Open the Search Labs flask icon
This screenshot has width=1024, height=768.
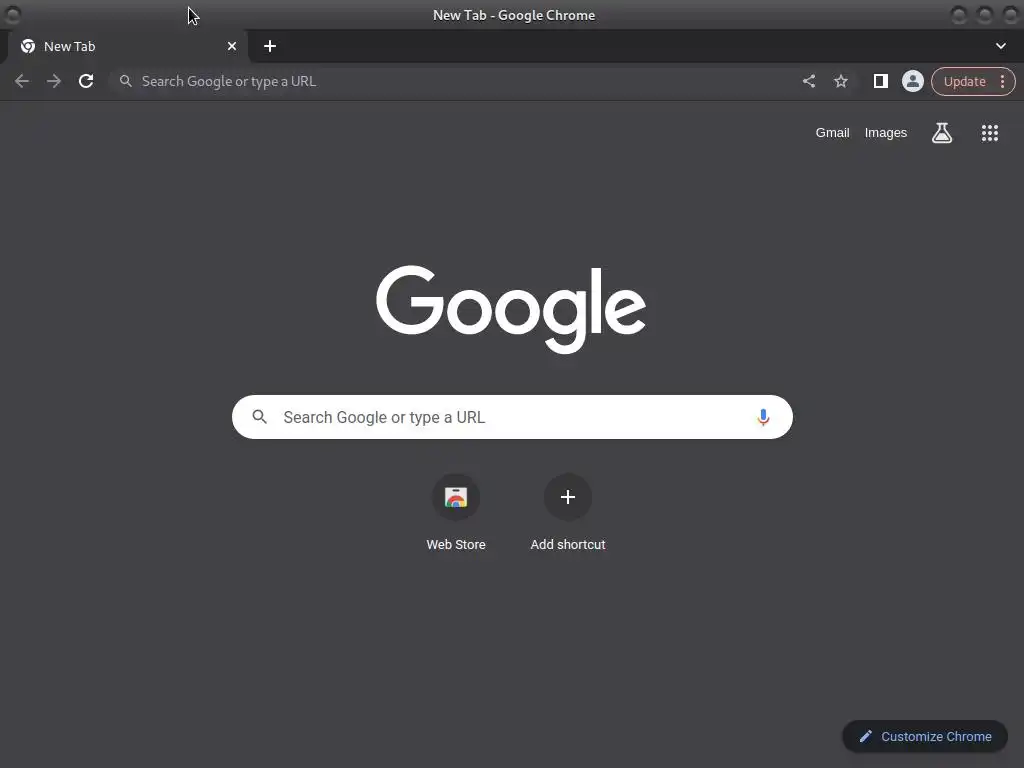point(942,133)
